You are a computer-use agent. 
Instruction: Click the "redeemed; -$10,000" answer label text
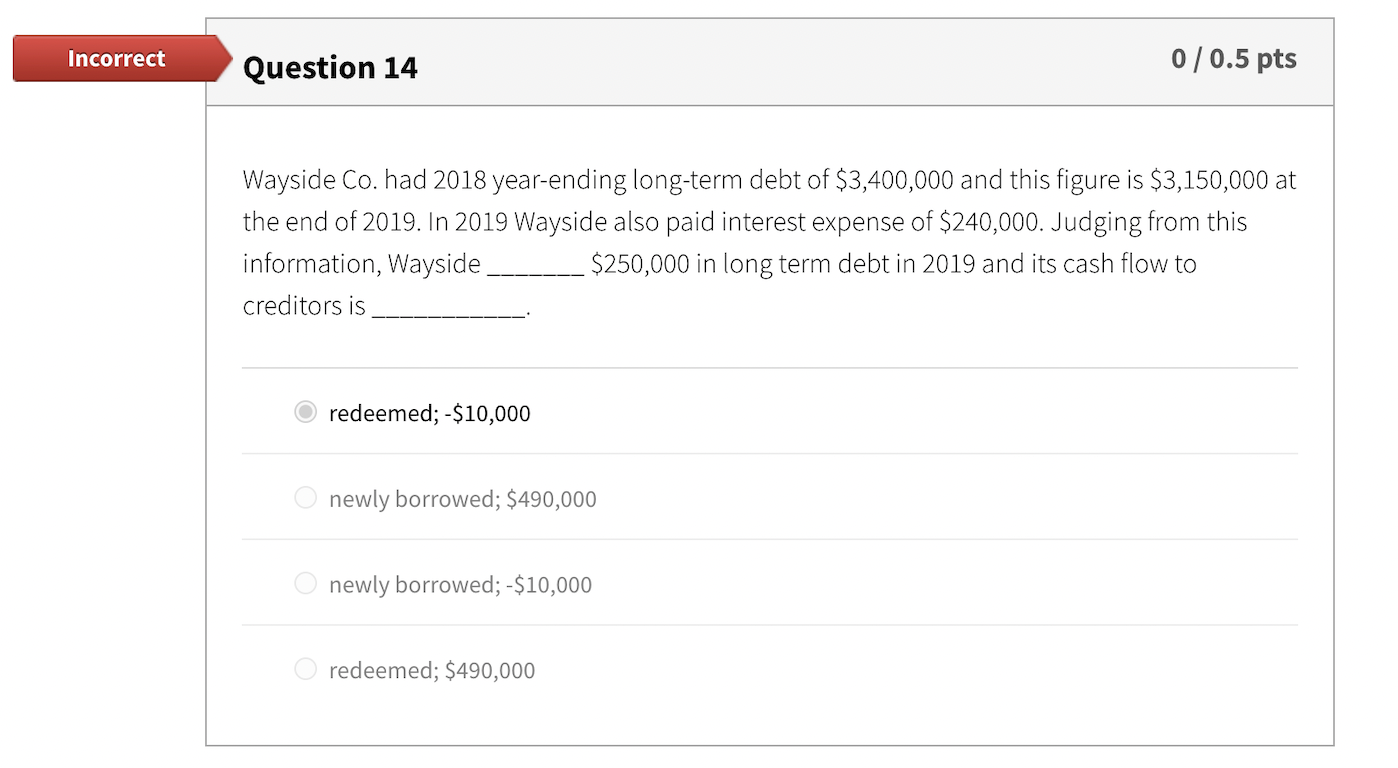pos(429,414)
